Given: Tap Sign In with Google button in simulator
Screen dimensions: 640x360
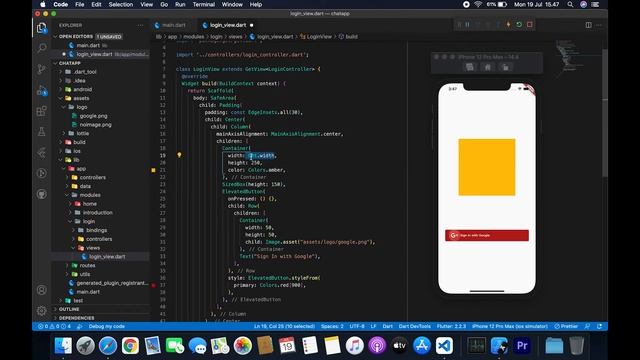Looking at the screenshot, I should (x=487, y=236).
